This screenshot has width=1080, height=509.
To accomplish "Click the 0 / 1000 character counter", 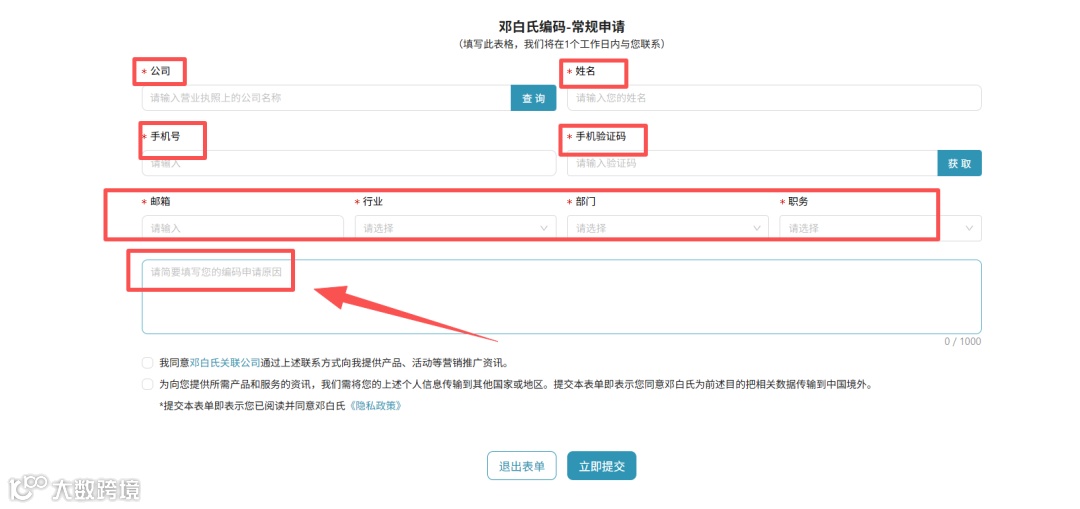I will 963,342.
